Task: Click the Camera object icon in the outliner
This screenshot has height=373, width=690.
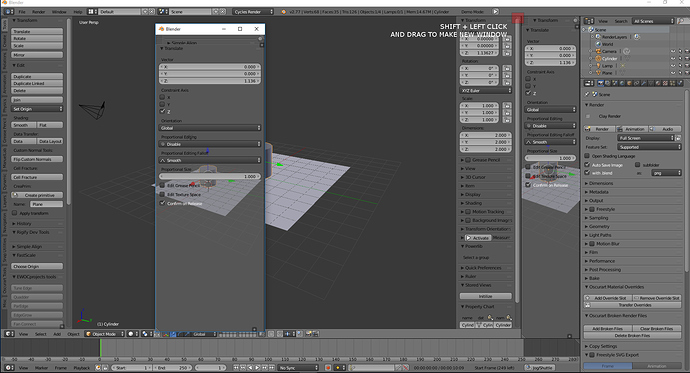Action: tap(598, 51)
